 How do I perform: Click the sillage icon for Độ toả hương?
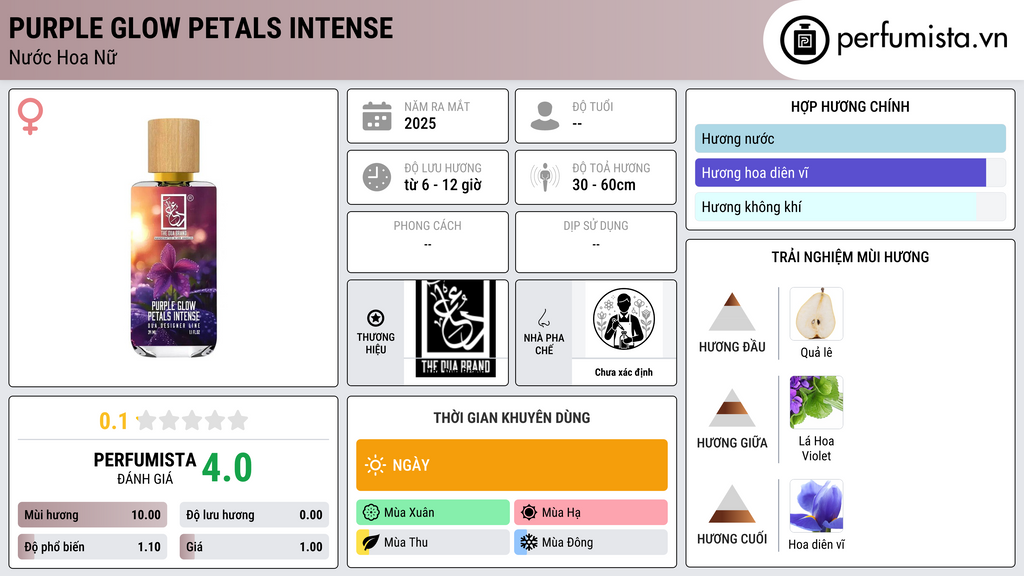(545, 177)
